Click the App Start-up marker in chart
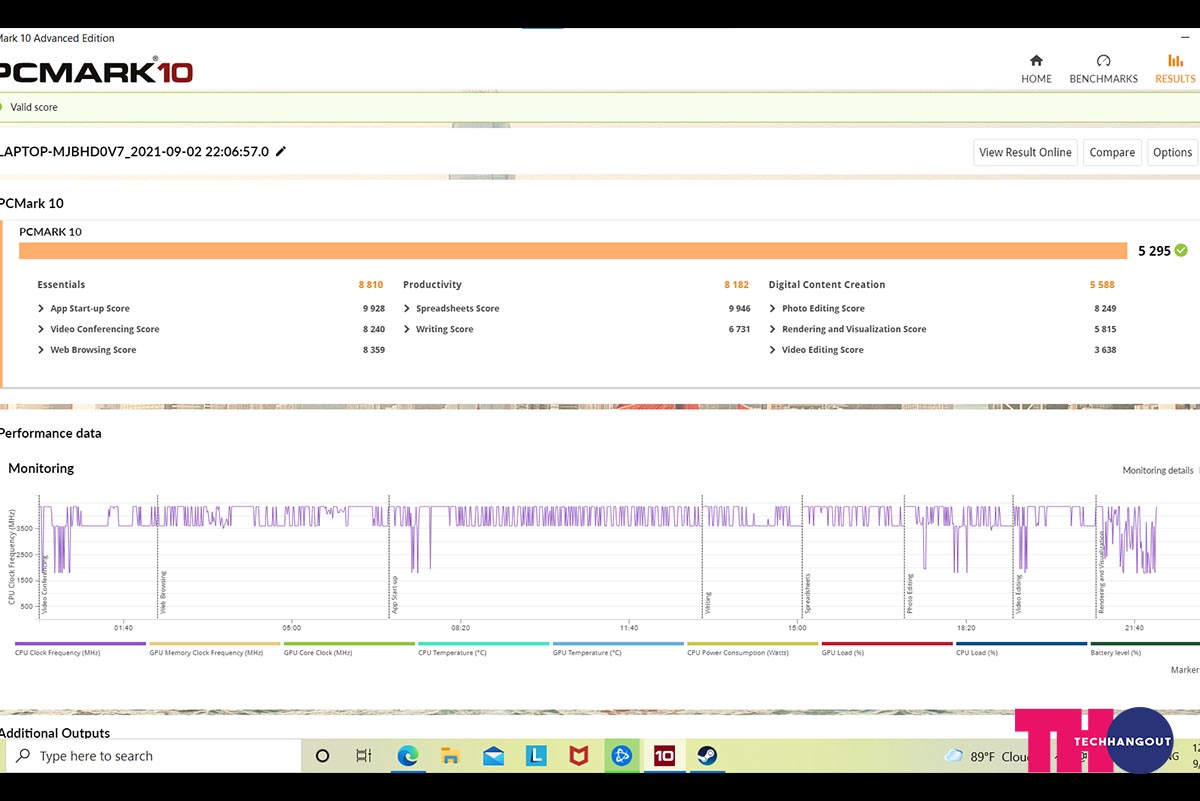Screen dimensions: 1200x801 tap(396, 594)
